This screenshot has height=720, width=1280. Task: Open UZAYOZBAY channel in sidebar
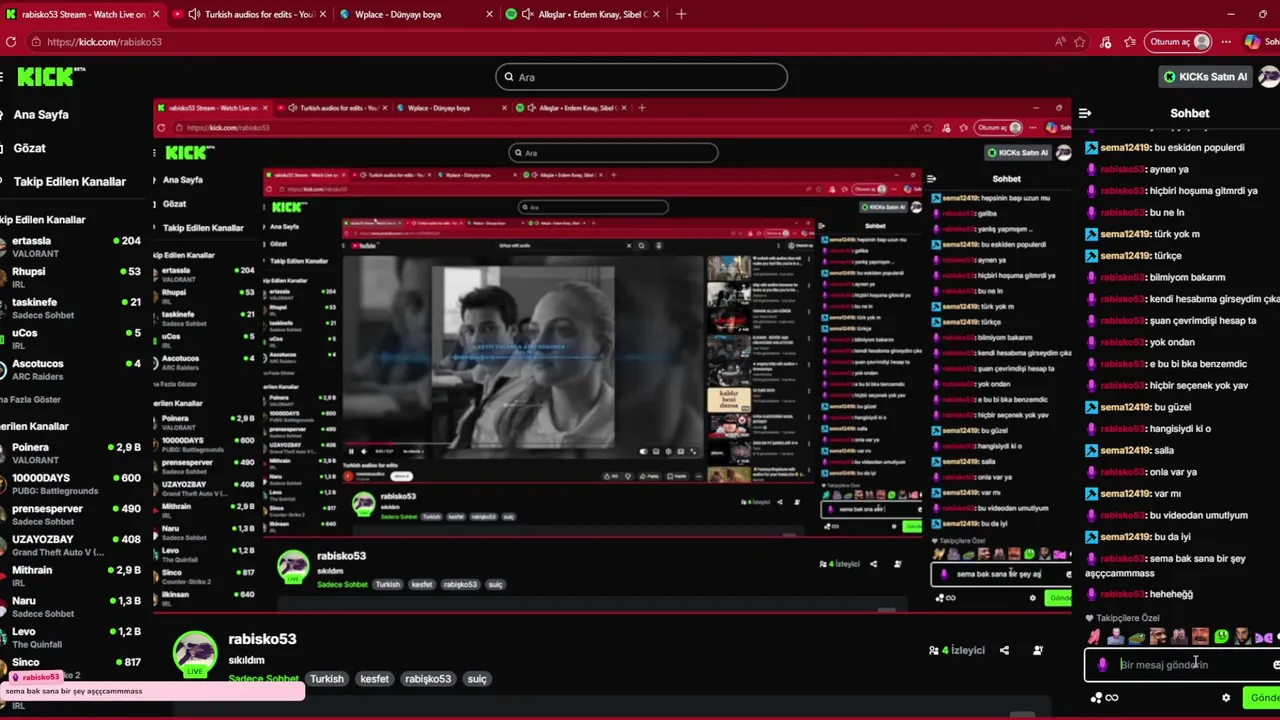point(70,545)
